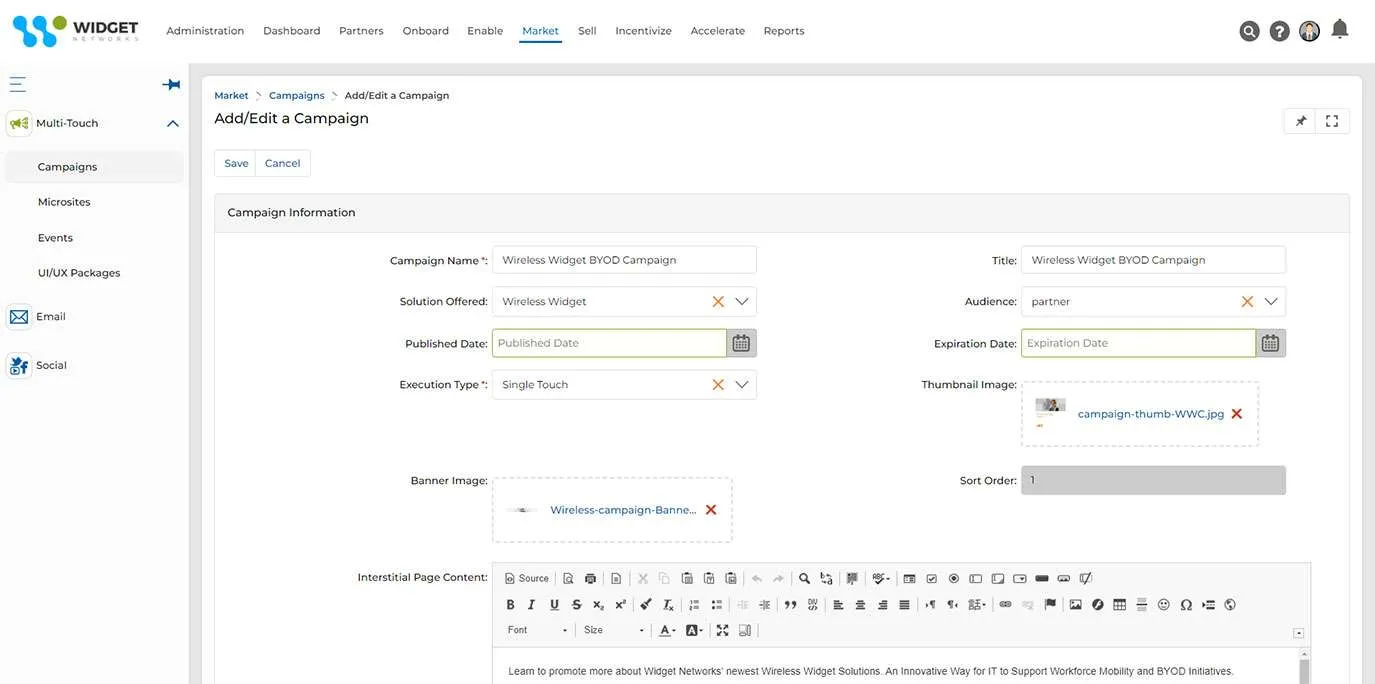Screen dimensions: 1375x684
Task: Open the Expiration Date calendar picker
Action: pos(1270,343)
